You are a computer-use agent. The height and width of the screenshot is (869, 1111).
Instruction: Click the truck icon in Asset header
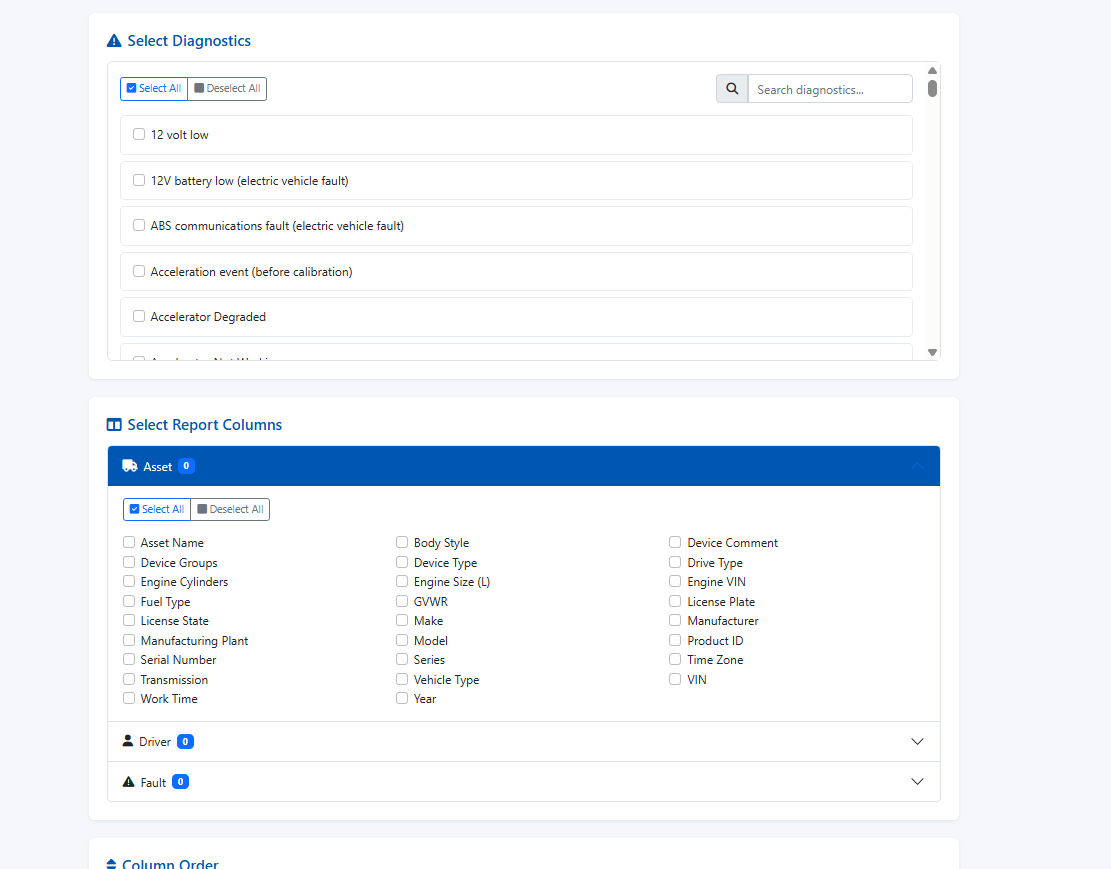click(x=130, y=466)
